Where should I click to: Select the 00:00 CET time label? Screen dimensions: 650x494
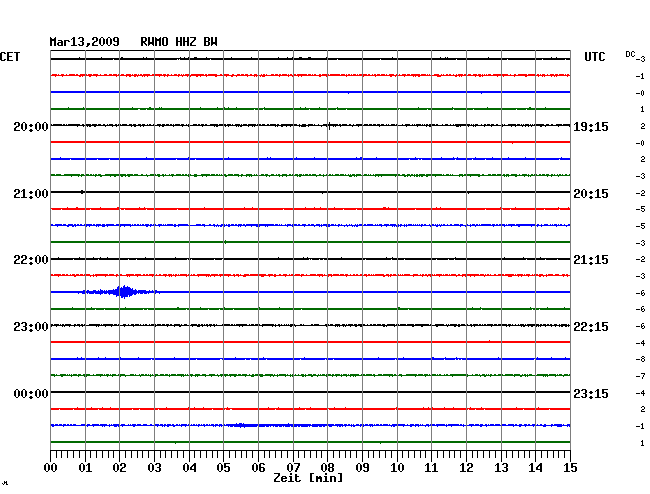pyautogui.click(x=31, y=393)
